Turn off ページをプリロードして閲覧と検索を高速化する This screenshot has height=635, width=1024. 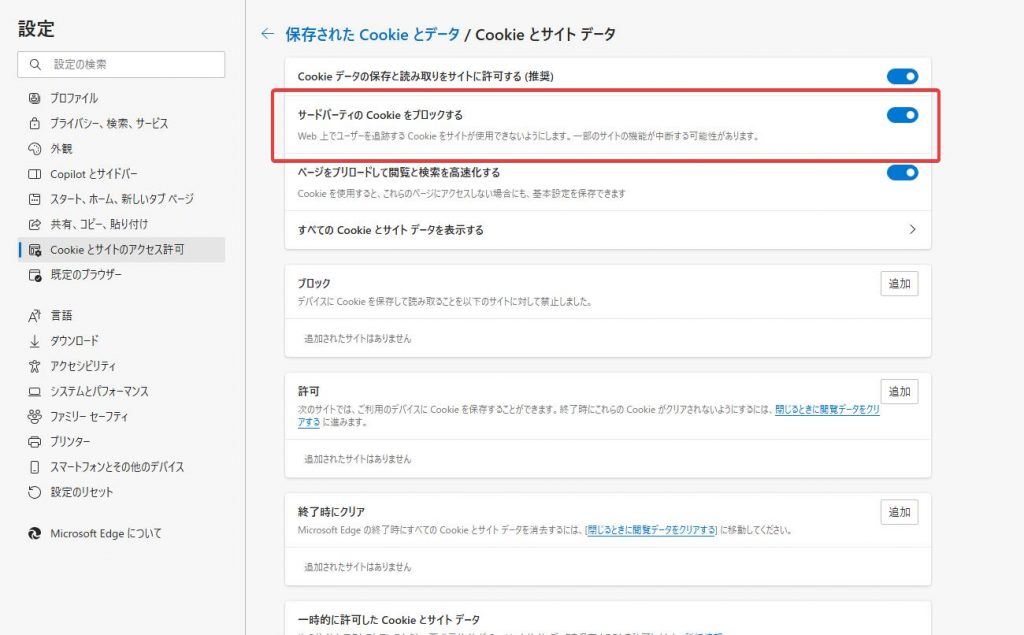tap(902, 172)
